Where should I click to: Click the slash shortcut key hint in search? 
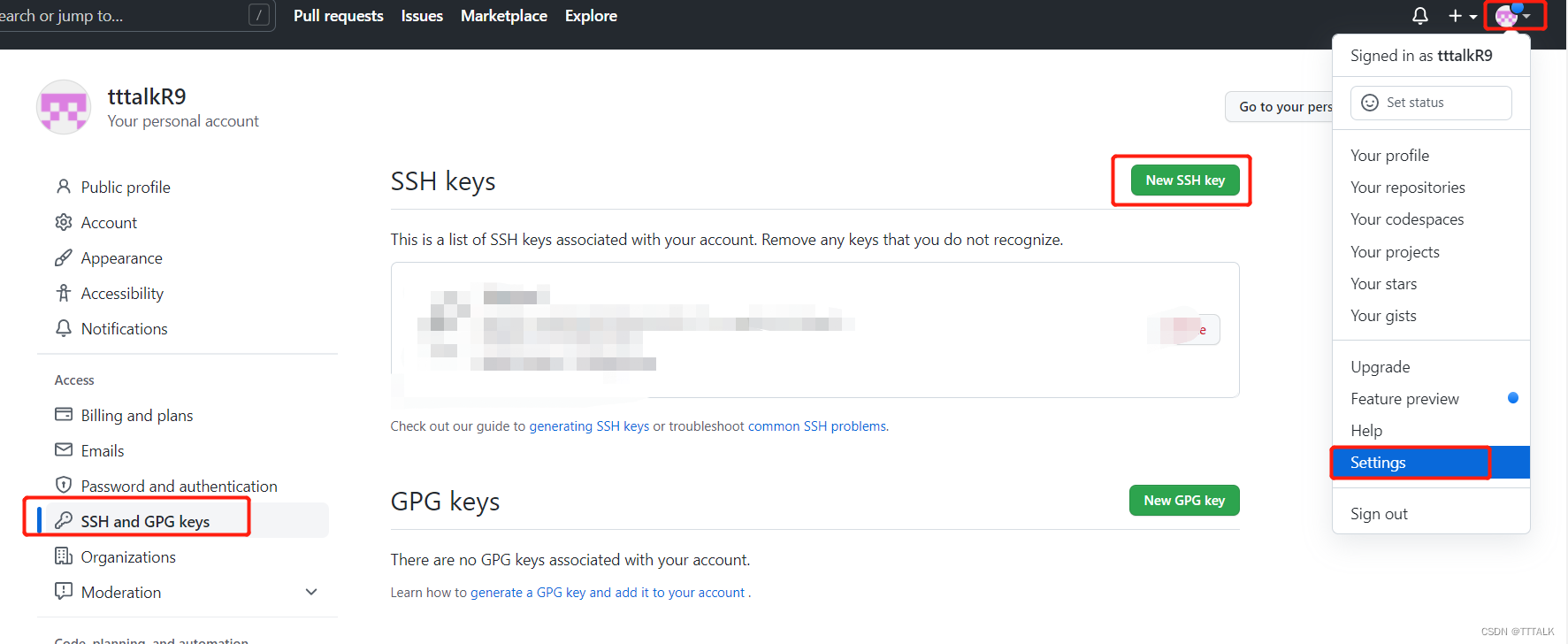pos(259,14)
